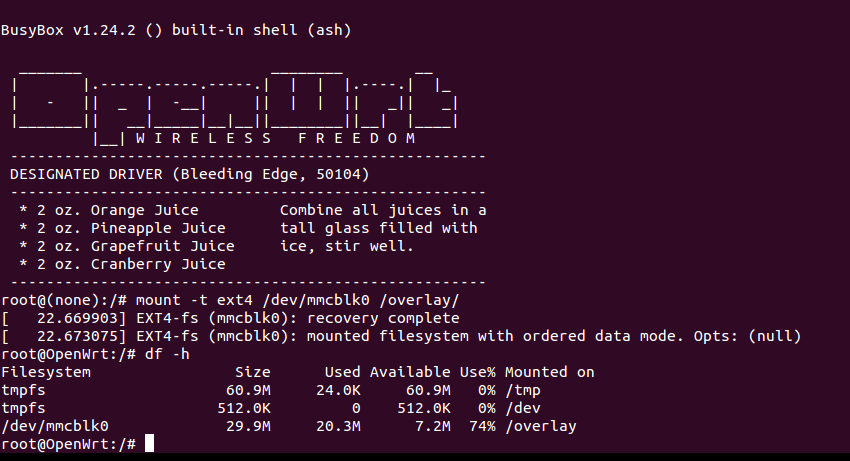The image size is (850, 461).
Task: Click the DESIGNATED DRIVER release line
Action: click(x=190, y=175)
